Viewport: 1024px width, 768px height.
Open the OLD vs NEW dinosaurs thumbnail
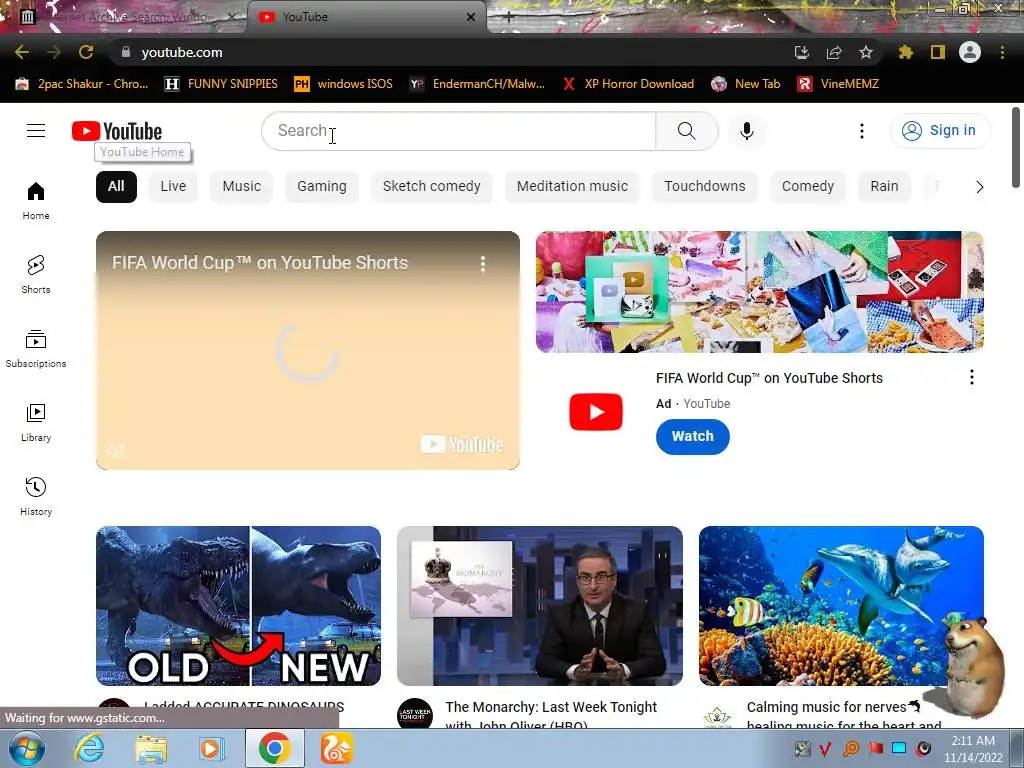point(238,606)
